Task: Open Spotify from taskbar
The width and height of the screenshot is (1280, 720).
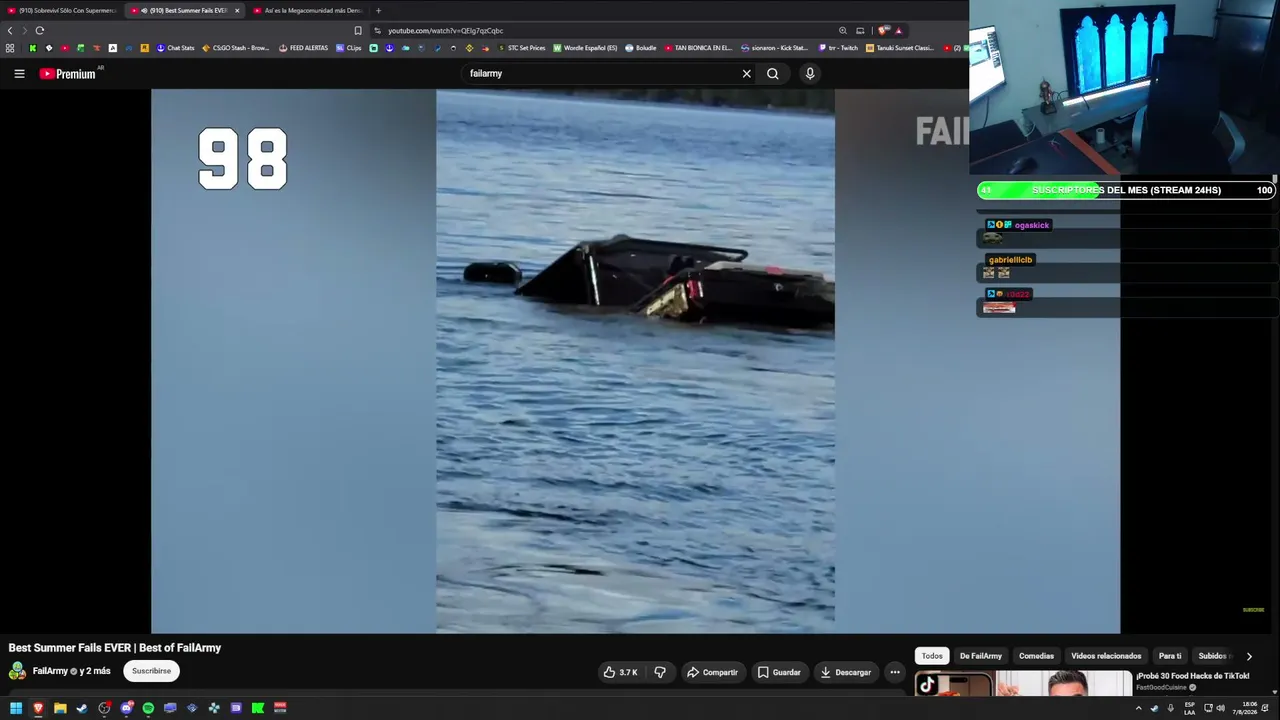Action: point(148,708)
